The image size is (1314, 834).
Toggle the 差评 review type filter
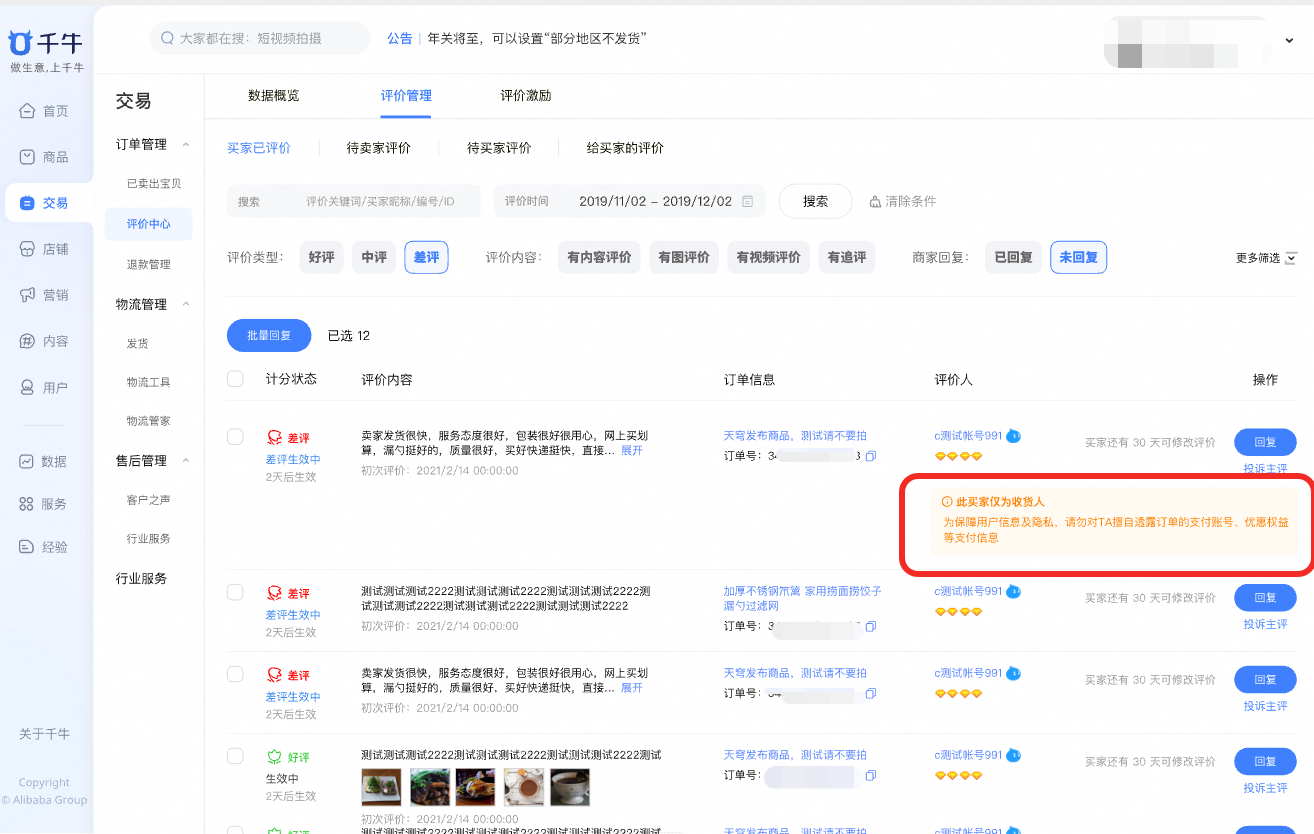pyautogui.click(x=426, y=257)
